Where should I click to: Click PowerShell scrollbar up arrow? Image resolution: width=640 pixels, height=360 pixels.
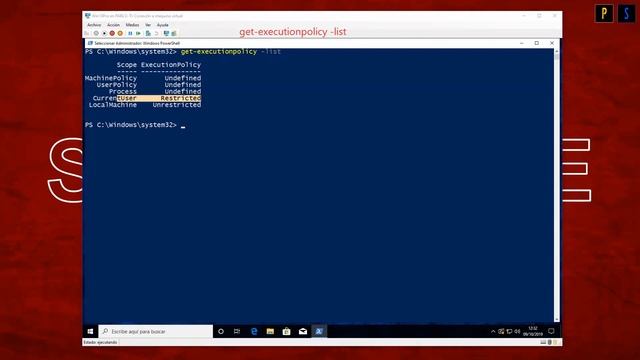point(556,51)
